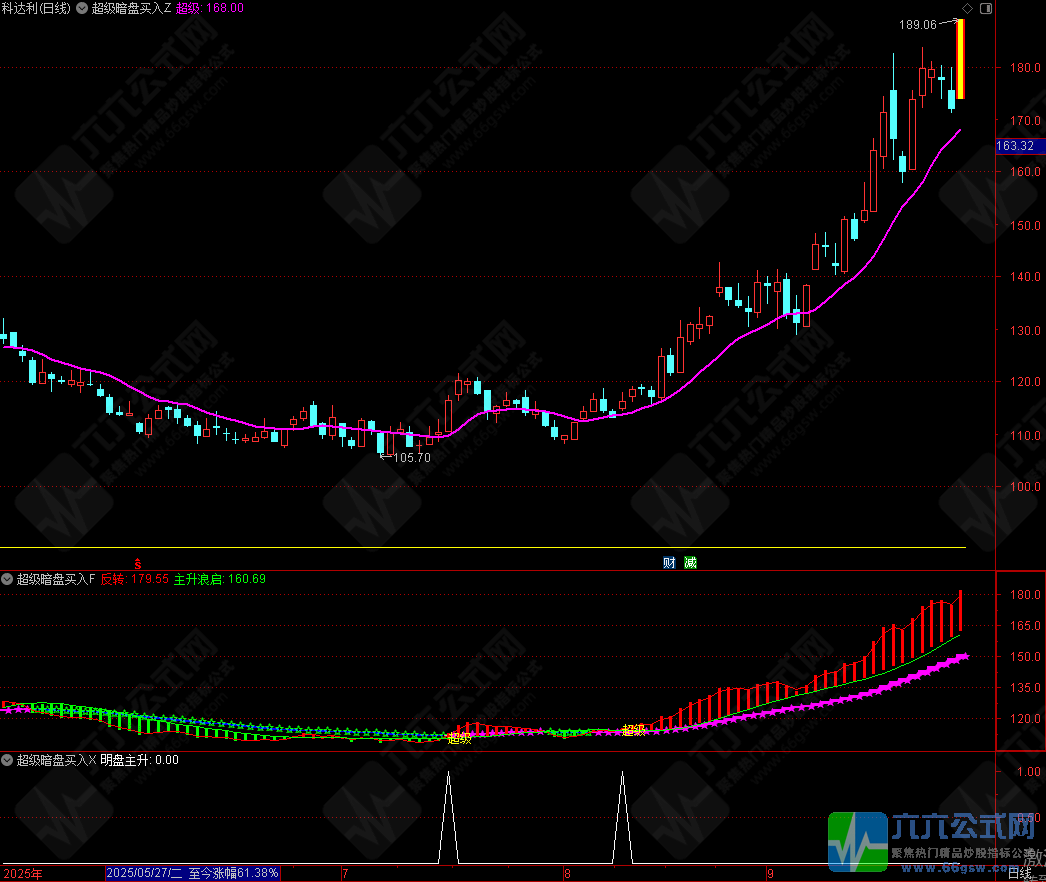Select the 超级暗盘买入Z indicator name
This screenshot has height=882, width=1046.
pos(130,8)
